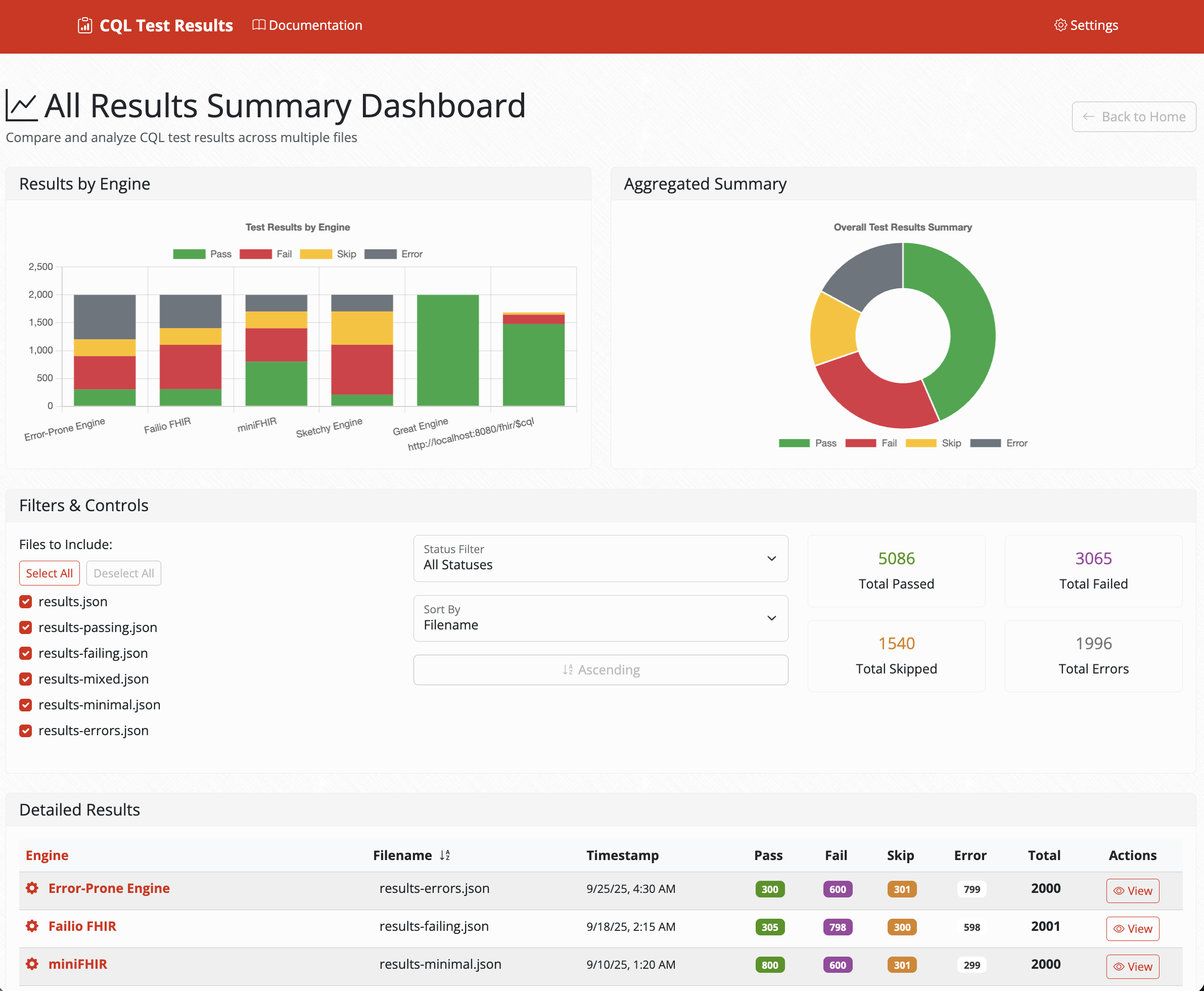Screen dimensions: 1204x991
Task: Click the Settings gear icon
Action: [x=1061, y=25]
